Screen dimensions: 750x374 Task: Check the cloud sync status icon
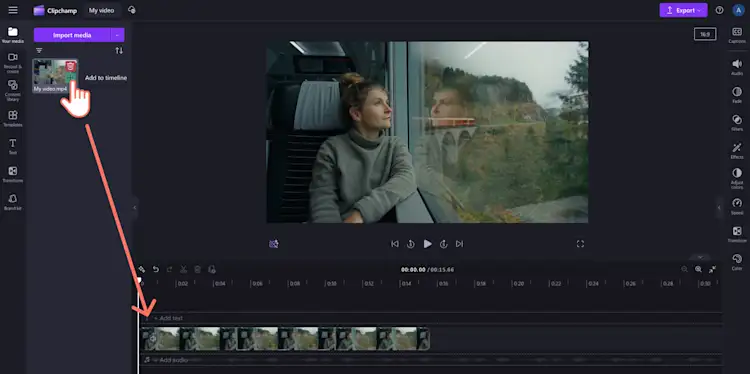(132, 10)
